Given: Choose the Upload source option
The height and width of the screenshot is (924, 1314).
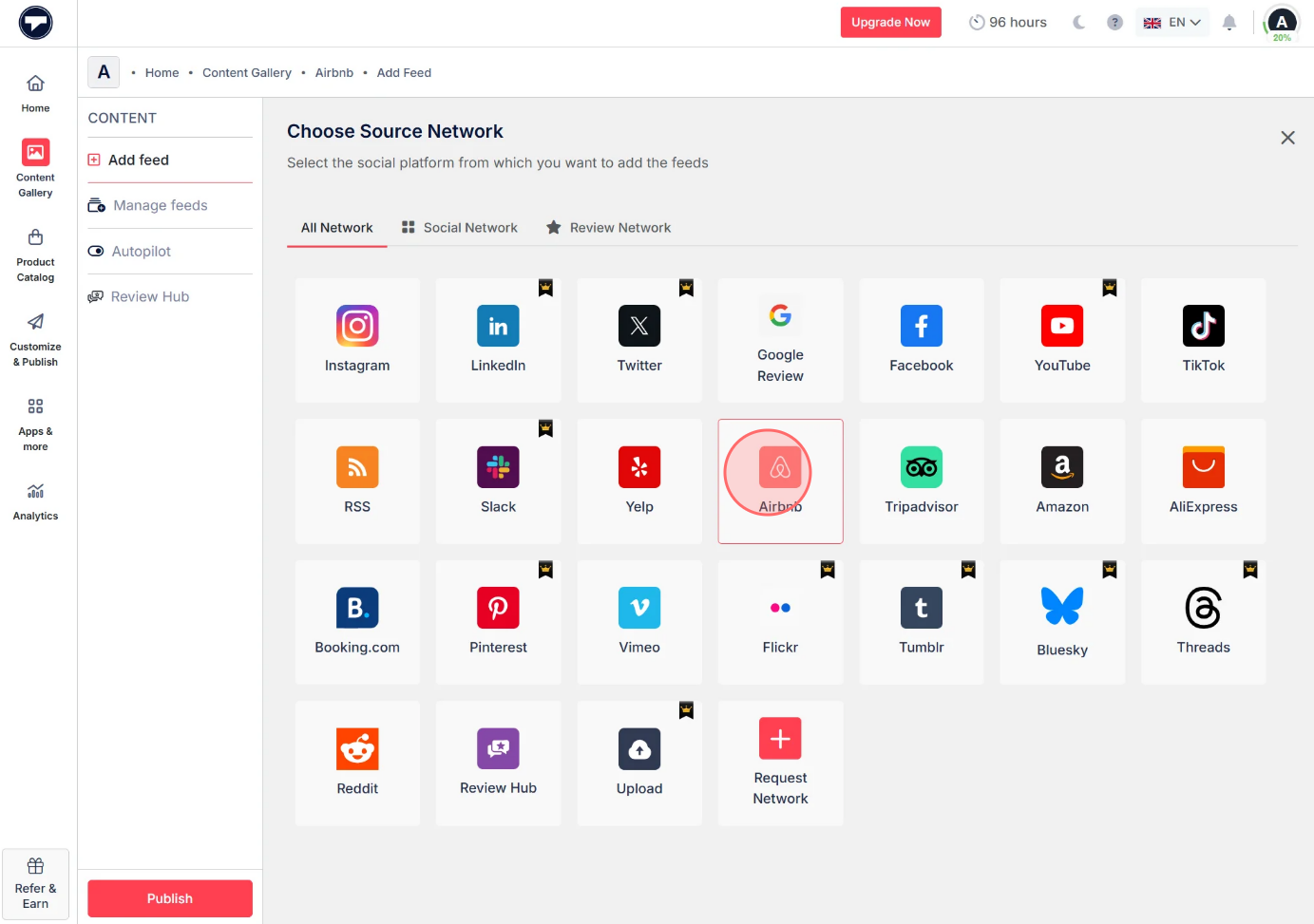Looking at the screenshot, I should [639, 764].
